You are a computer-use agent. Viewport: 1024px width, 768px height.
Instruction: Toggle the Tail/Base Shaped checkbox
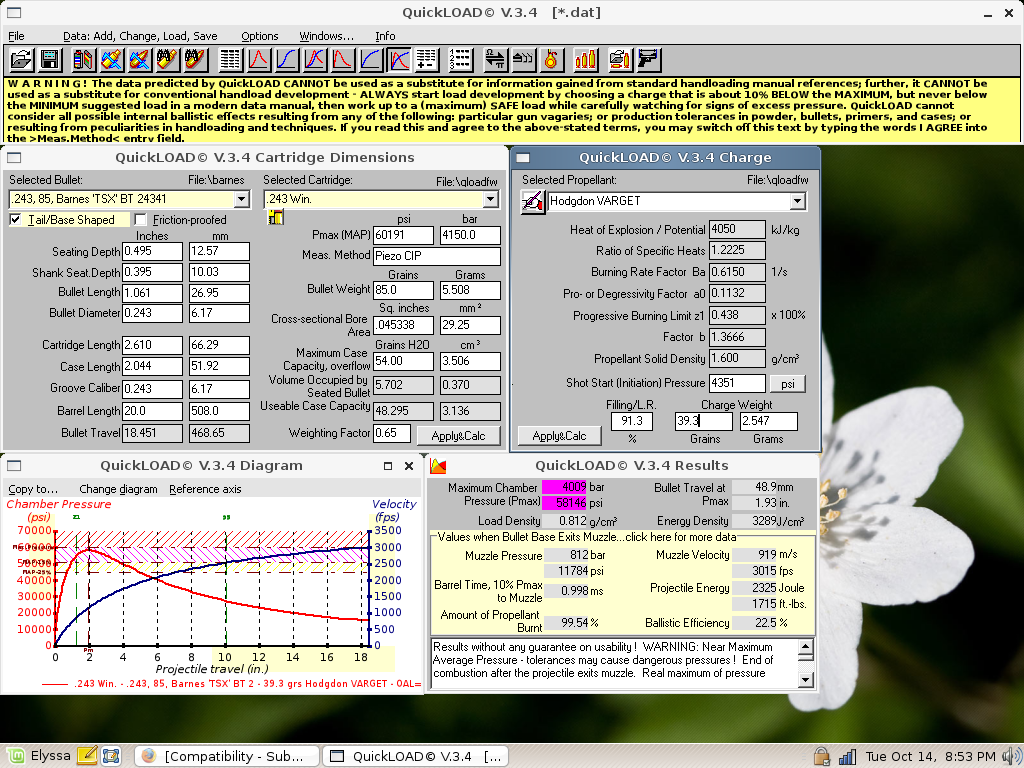click(15, 219)
